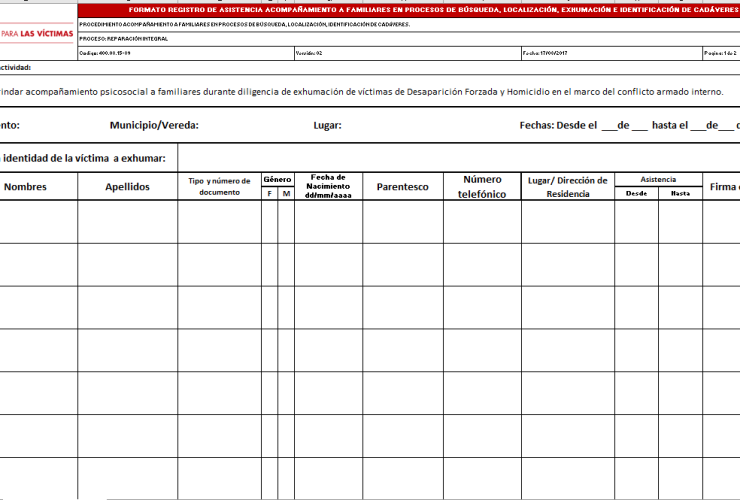
Task: Select the 'Fechas: Desde el' date line
Action: [630, 125]
